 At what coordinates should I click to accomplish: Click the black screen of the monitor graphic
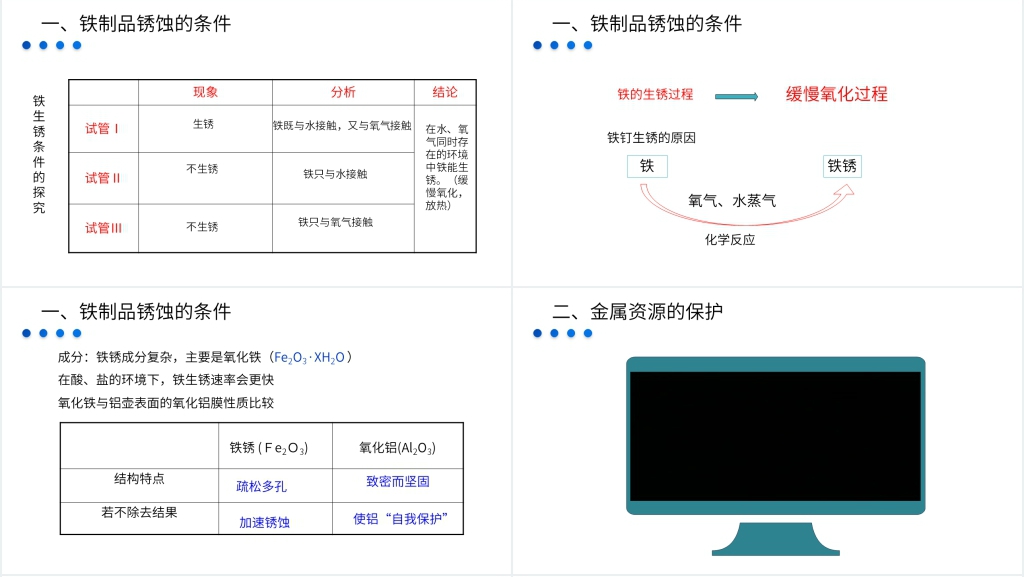point(775,436)
